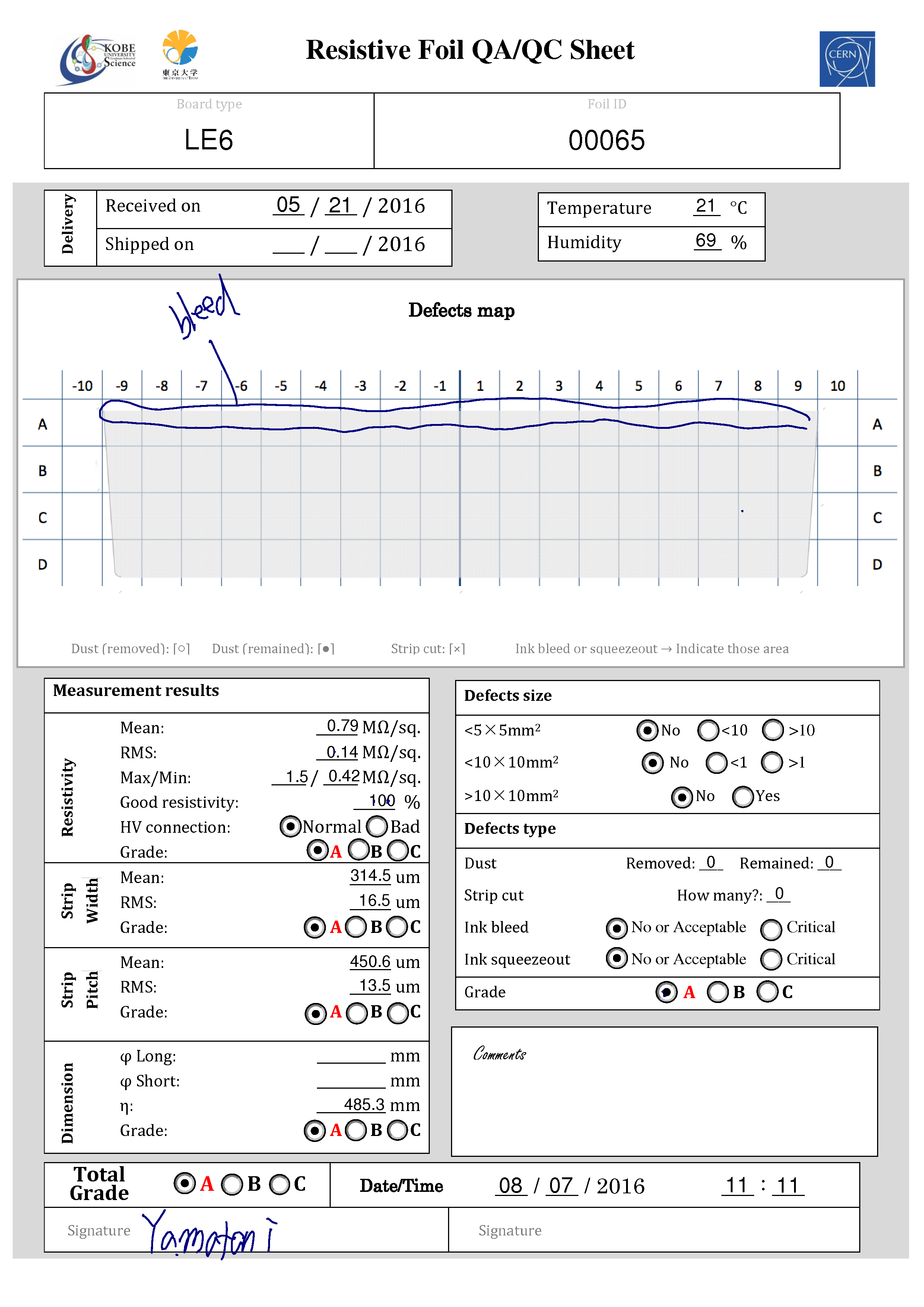Select Ink squeezeout Critical
This screenshot has height=1307, width=924.
tap(771, 959)
